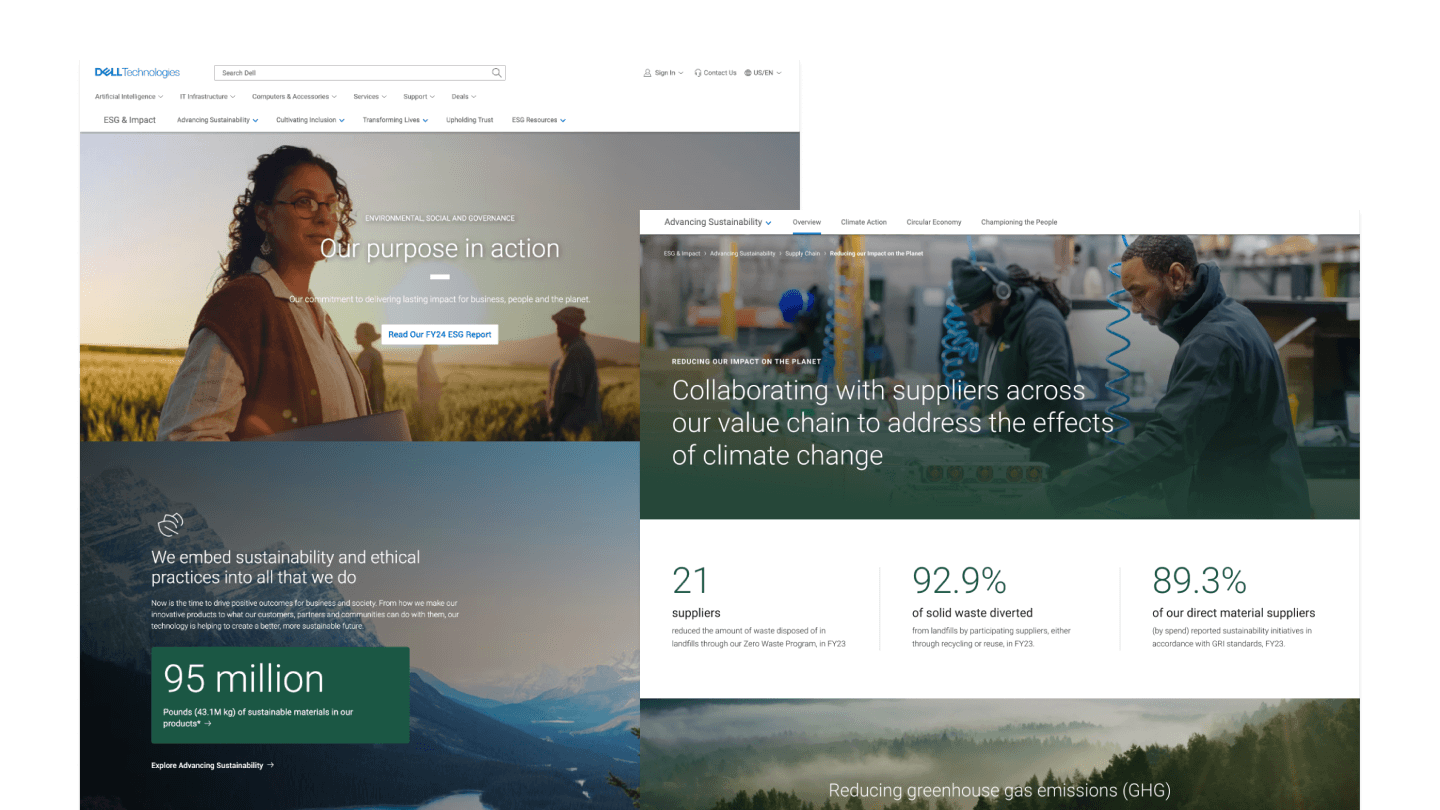Image resolution: width=1440 pixels, height=810 pixels.
Task: Open the Supply Chain breadcrumb link
Action: pos(801,253)
